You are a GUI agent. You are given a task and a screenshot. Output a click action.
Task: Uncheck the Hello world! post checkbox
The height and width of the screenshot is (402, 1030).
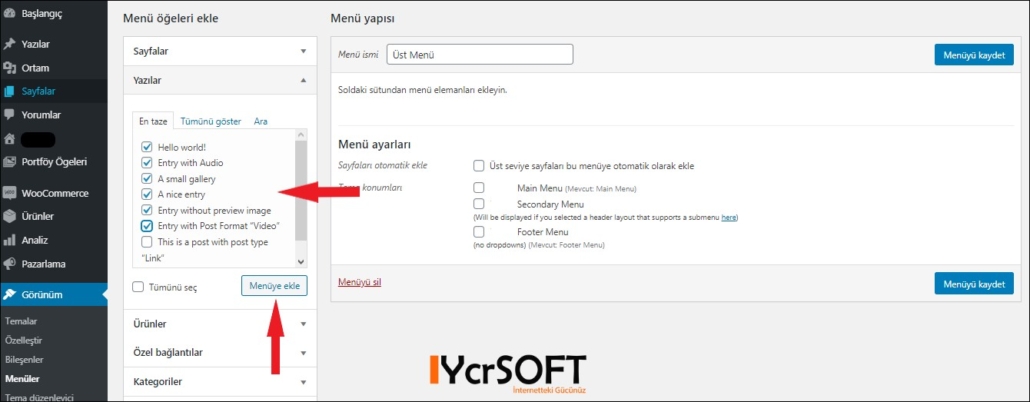[146, 147]
